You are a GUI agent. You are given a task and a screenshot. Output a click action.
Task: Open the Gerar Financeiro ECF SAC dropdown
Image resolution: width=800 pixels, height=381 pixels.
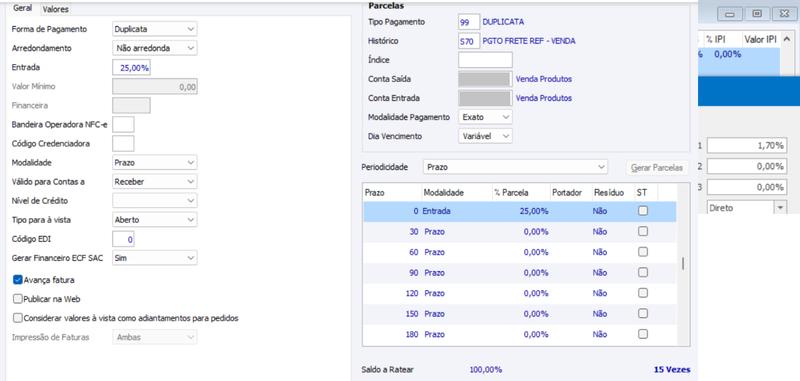coord(155,258)
